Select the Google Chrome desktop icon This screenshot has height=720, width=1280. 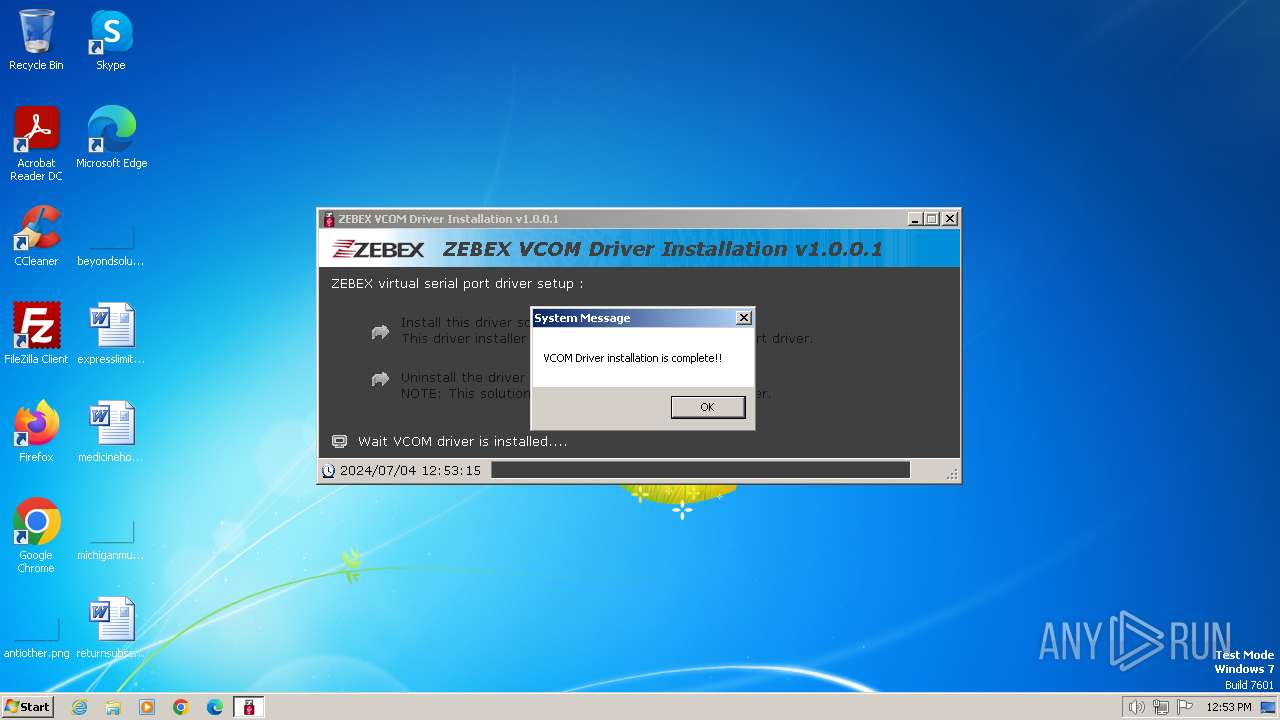[36, 536]
